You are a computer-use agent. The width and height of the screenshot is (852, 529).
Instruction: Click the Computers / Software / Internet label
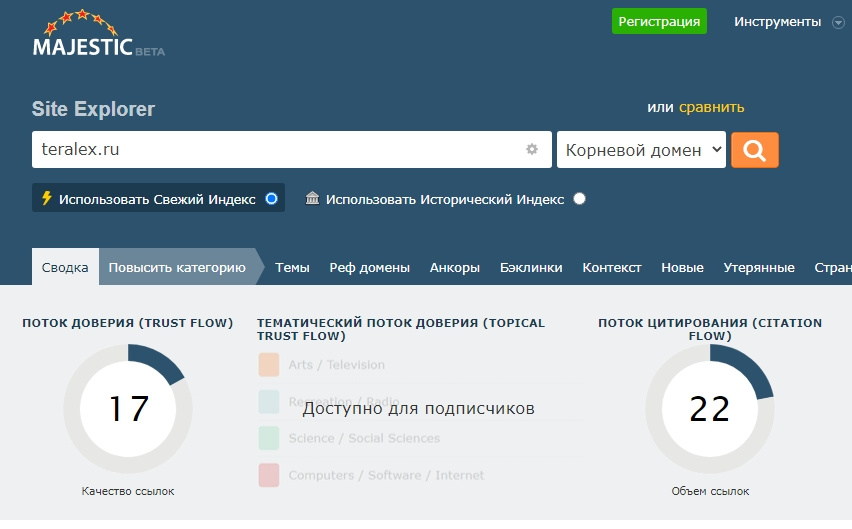click(x=386, y=475)
